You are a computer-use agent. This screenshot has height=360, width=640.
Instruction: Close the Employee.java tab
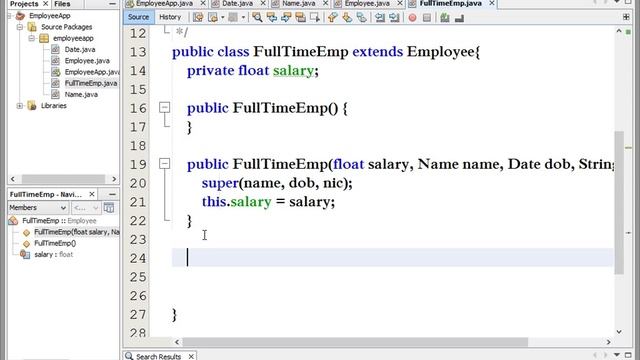tap(400, 3)
